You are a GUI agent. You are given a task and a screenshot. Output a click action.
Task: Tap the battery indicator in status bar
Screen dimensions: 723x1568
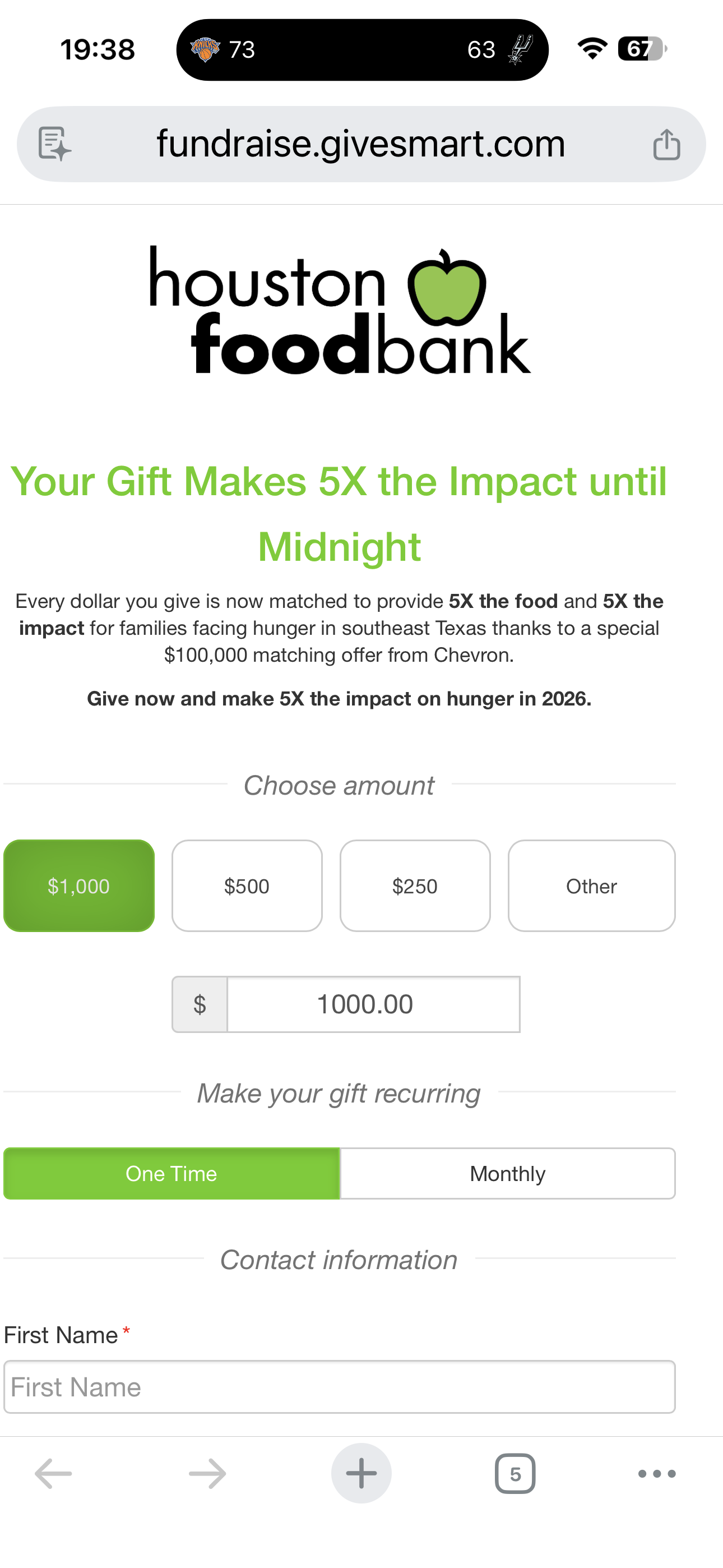[x=641, y=49]
